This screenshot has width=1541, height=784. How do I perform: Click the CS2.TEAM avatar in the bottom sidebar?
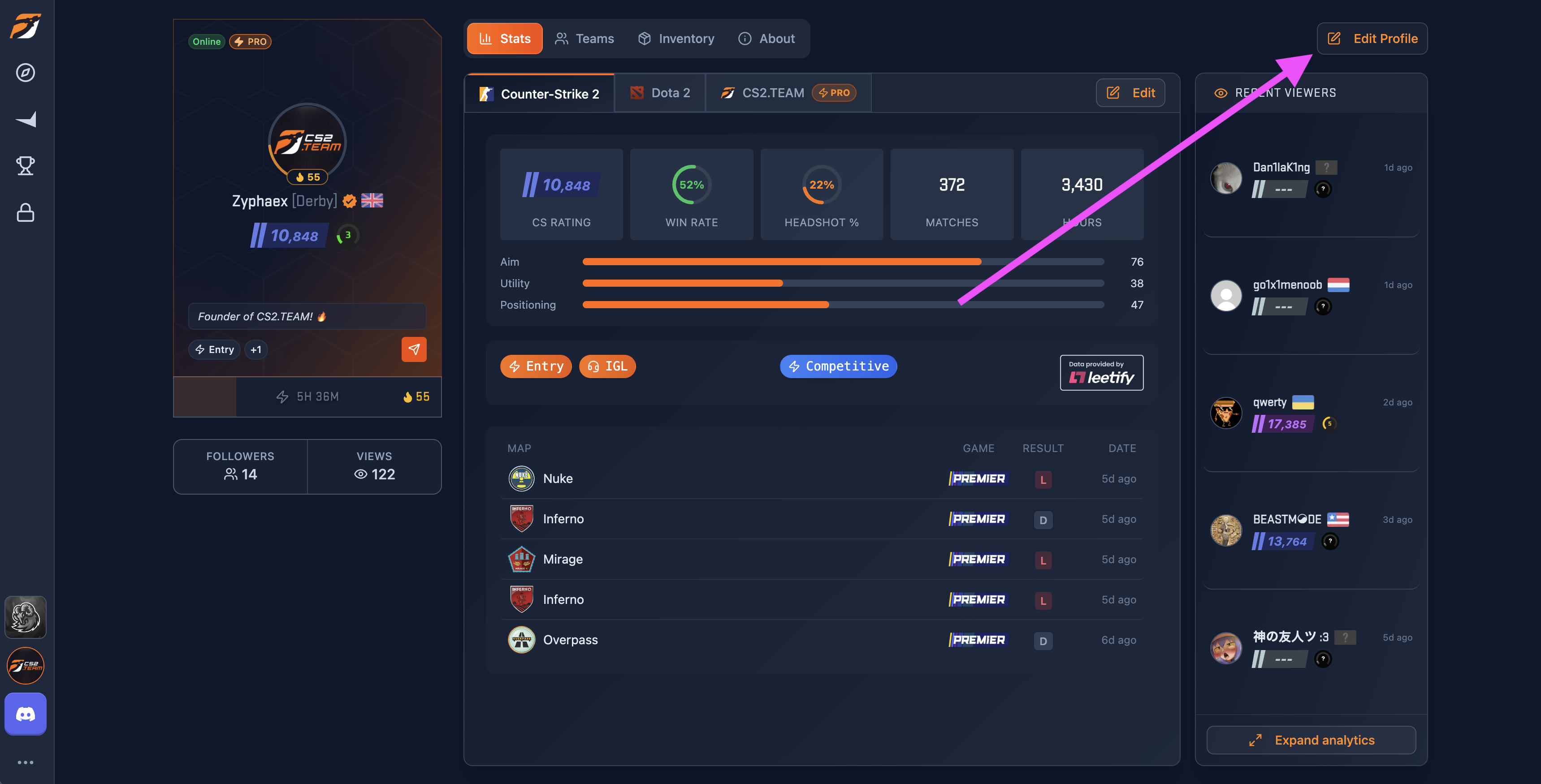[25, 666]
